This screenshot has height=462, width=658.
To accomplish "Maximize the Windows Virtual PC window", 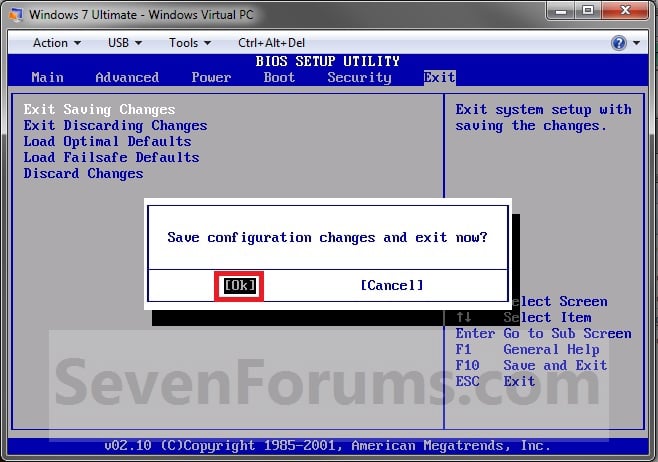I will (588, 11).
